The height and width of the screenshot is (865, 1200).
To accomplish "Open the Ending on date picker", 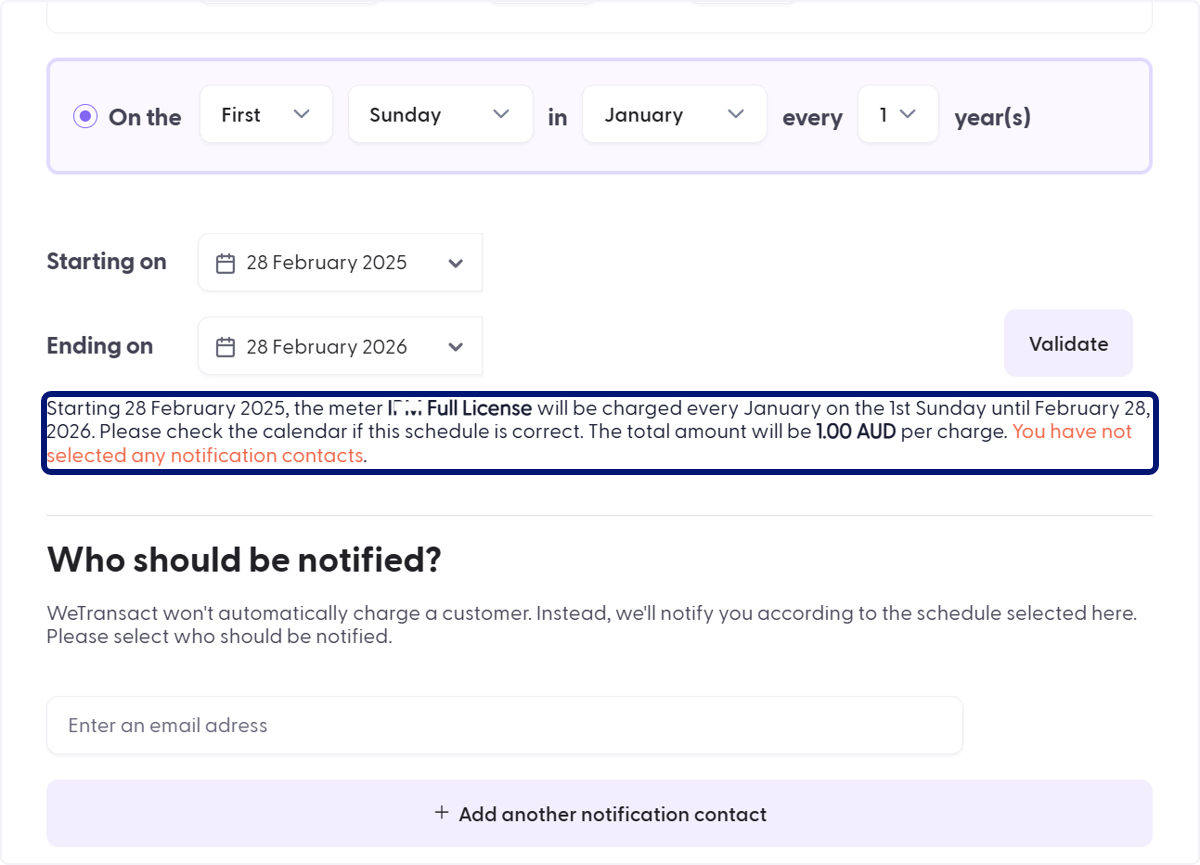I will 340,347.
